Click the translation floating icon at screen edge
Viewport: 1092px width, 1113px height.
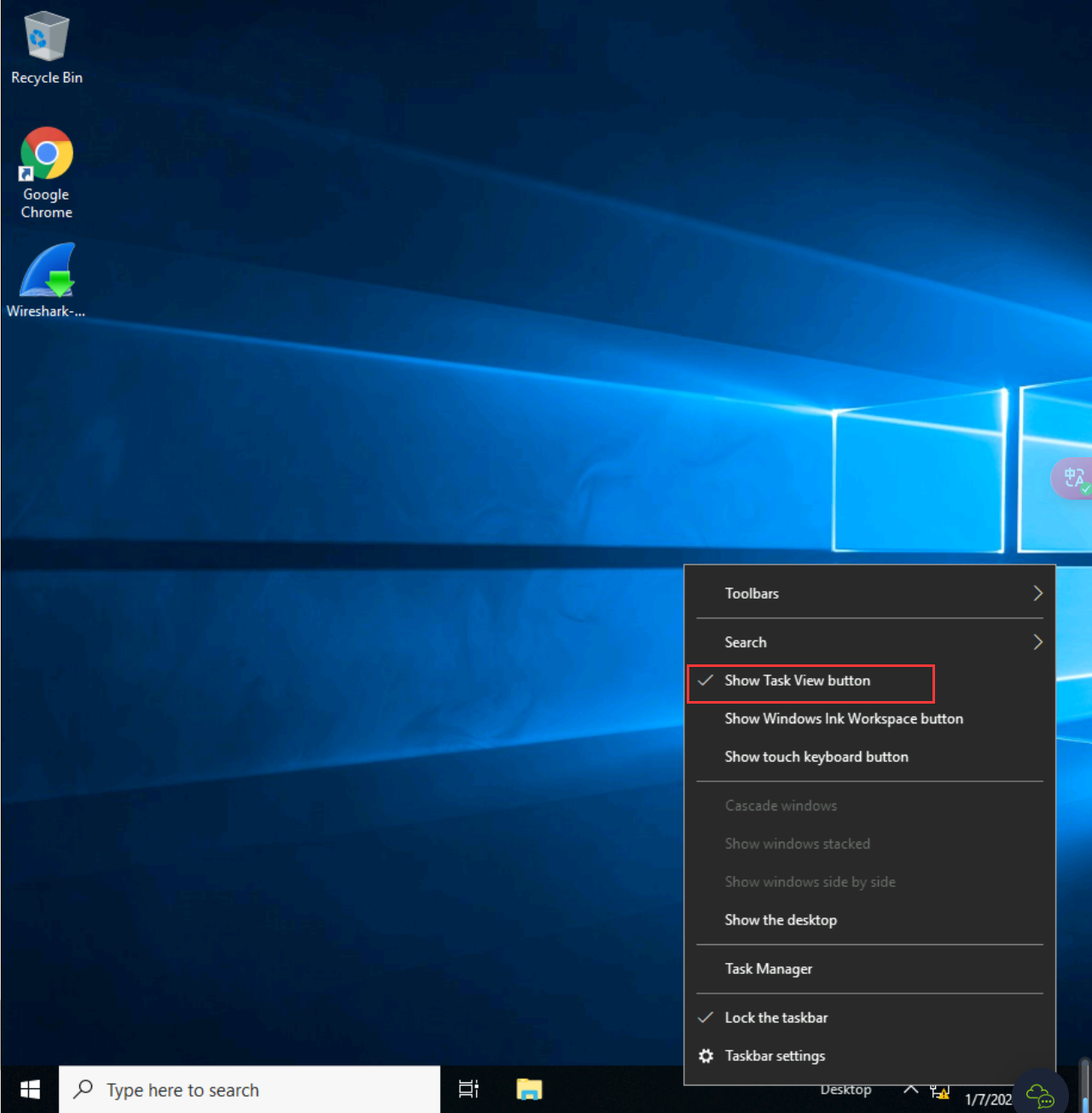click(x=1073, y=478)
